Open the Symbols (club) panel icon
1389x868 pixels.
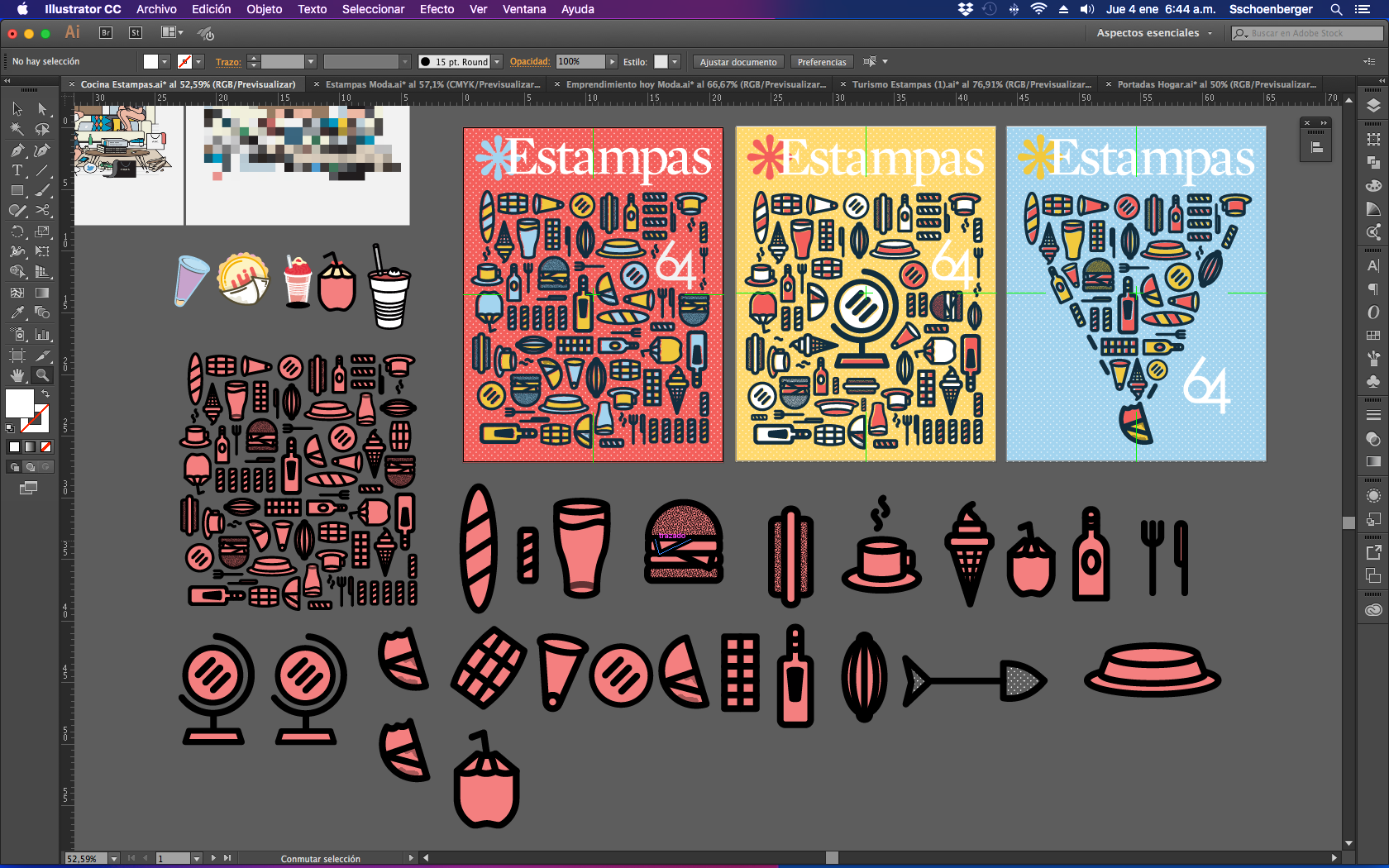(x=1373, y=382)
